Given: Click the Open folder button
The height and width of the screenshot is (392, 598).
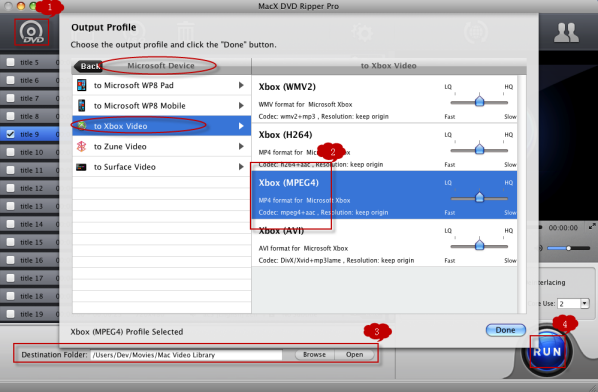Looking at the screenshot, I should (x=354, y=355).
